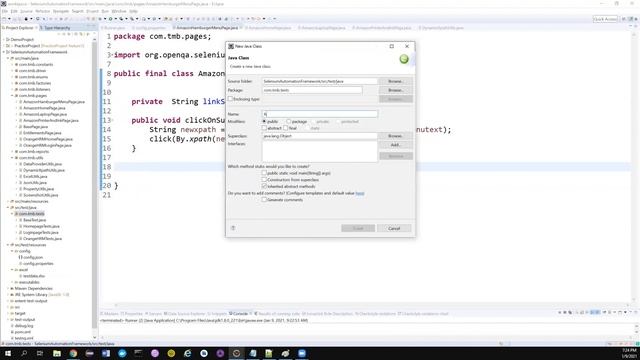Check public static void main stub option

point(264,173)
